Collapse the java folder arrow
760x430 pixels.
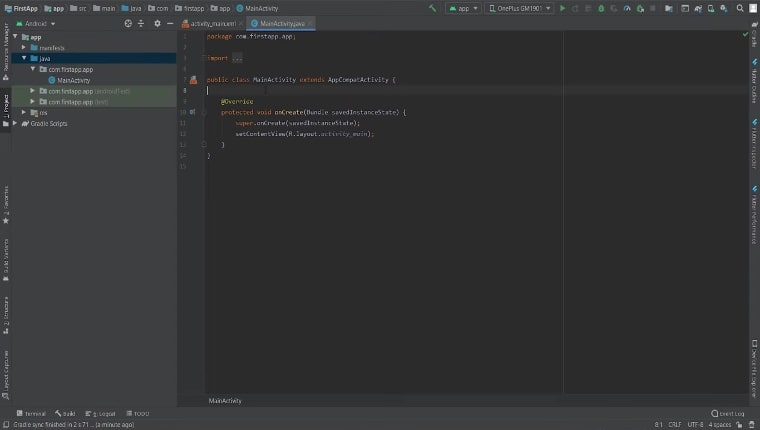(24, 58)
